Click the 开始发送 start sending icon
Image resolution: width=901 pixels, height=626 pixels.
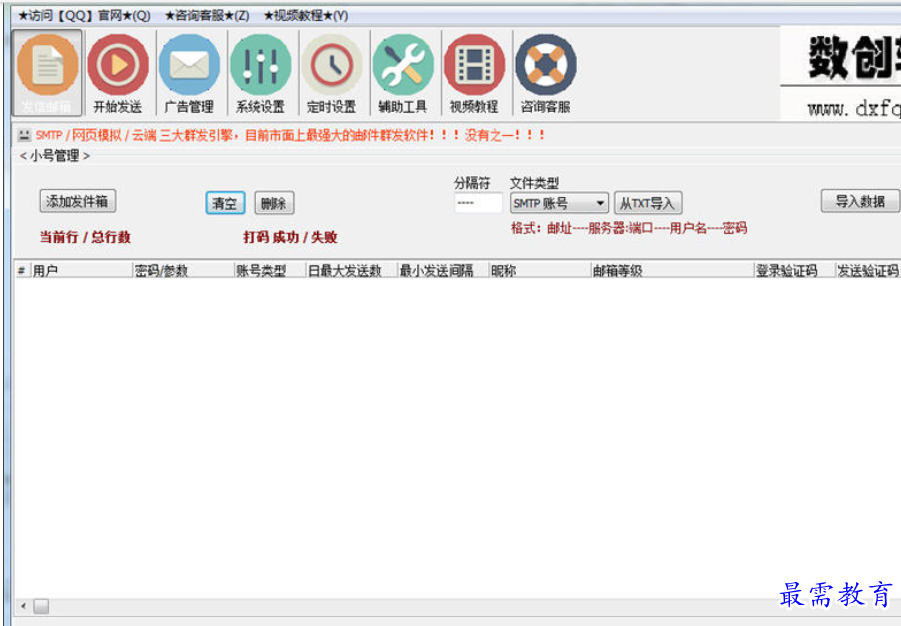pos(118,73)
